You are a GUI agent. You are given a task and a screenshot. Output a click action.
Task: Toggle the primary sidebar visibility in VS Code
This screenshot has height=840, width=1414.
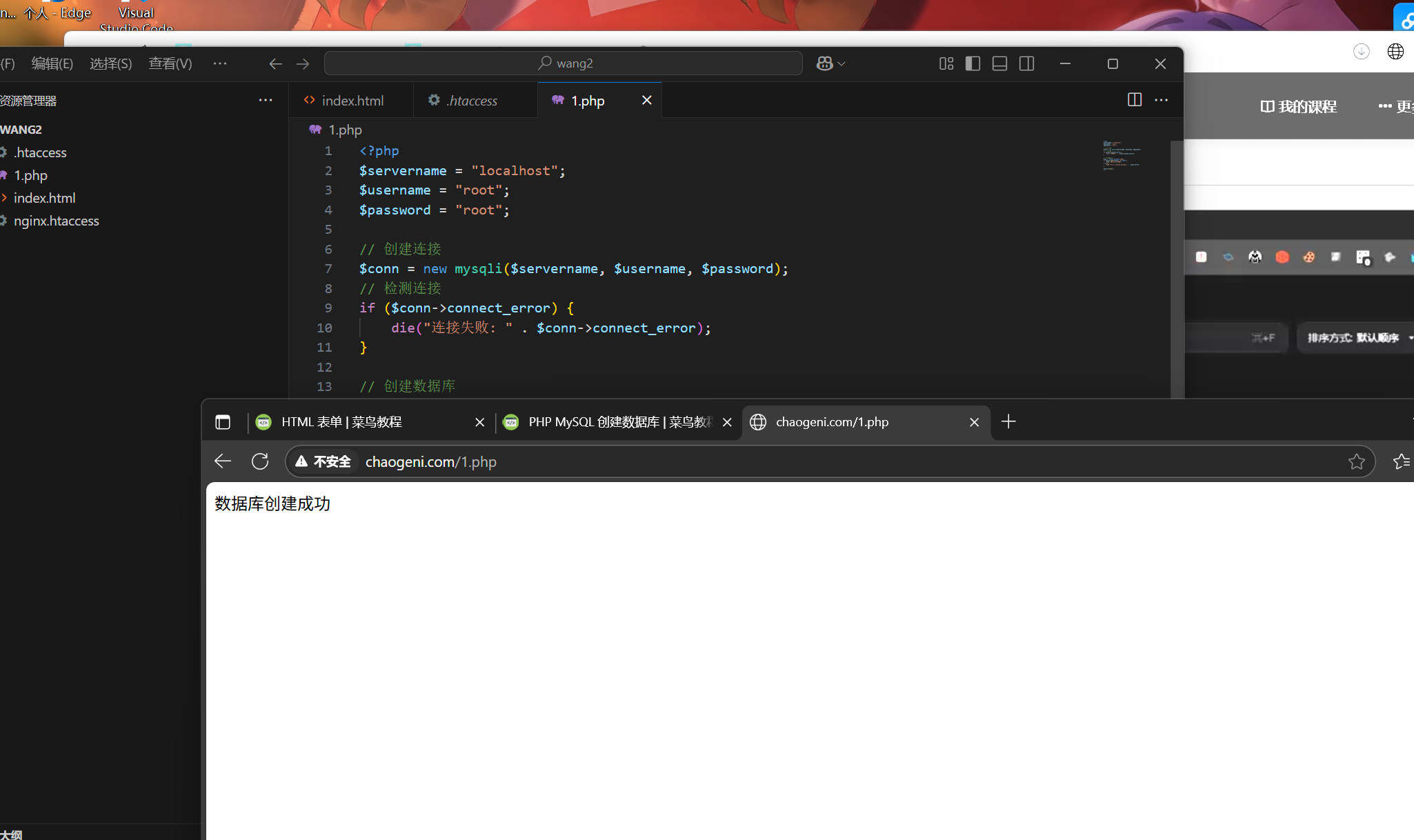[x=972, y=63]
